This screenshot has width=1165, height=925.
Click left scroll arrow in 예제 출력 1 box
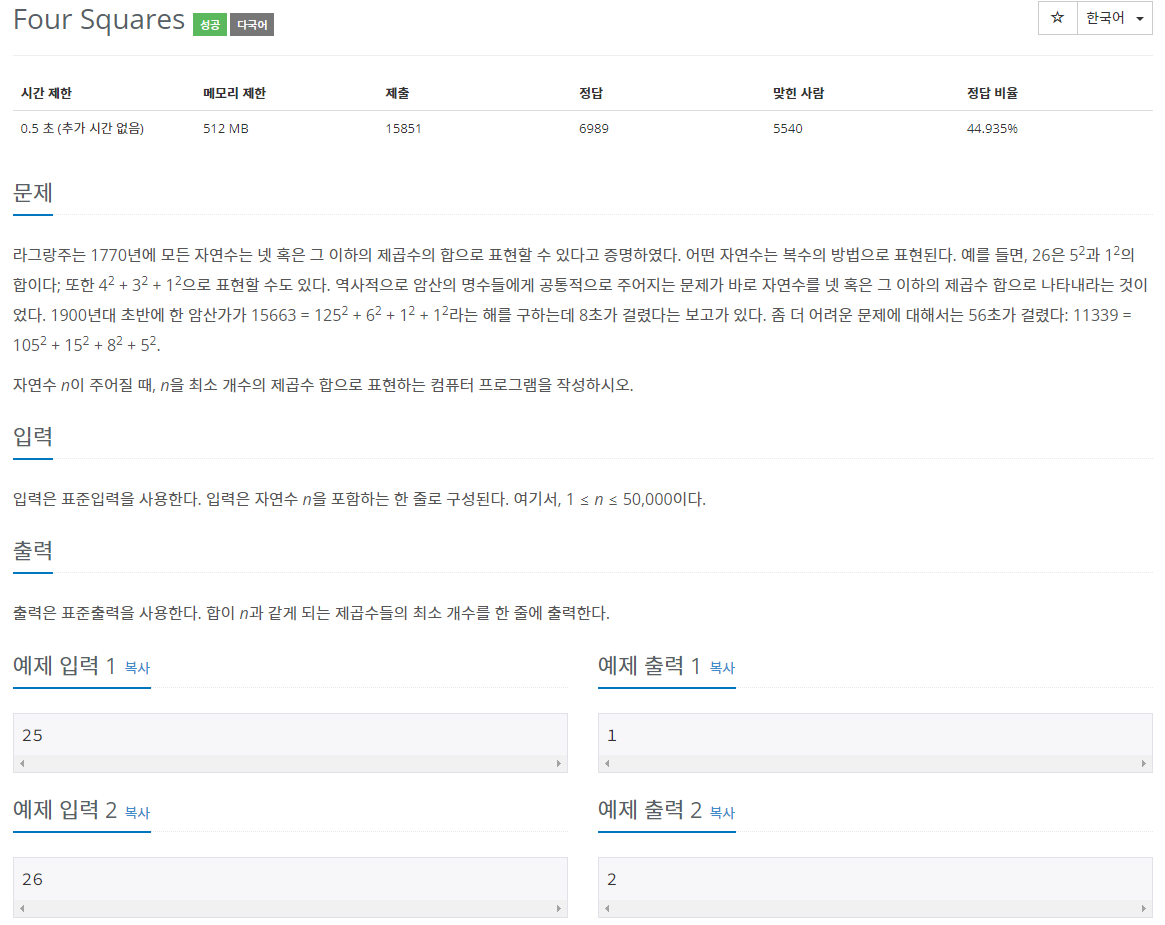tap(607, 764)
